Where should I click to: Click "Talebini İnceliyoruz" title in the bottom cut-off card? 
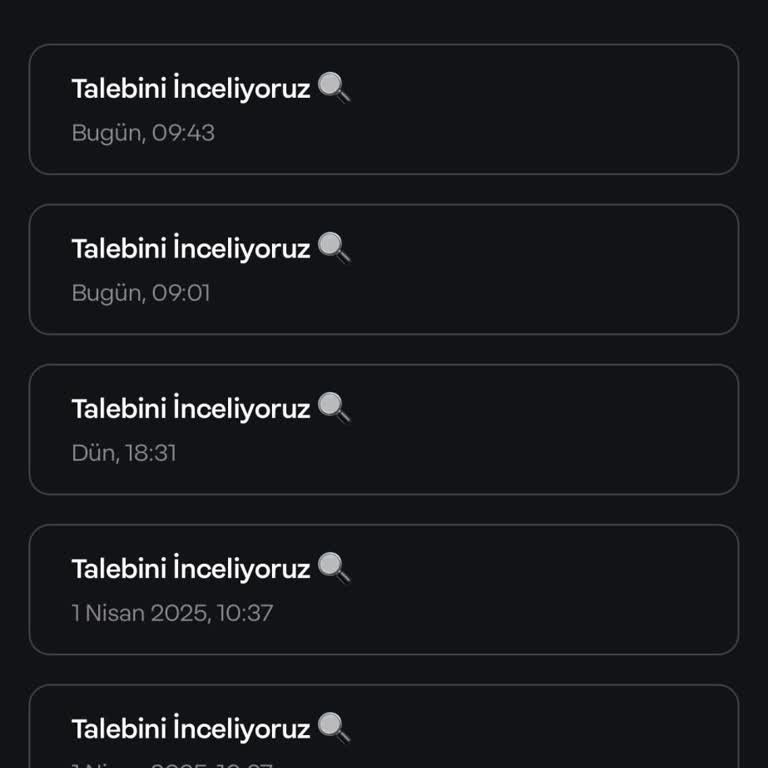[191, 729]
